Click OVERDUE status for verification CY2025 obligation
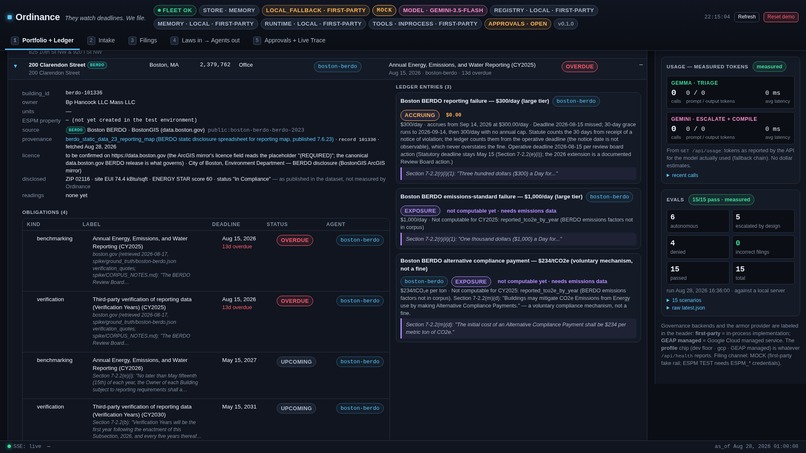This screenshot has height=453, width=806. click(295, 301)
